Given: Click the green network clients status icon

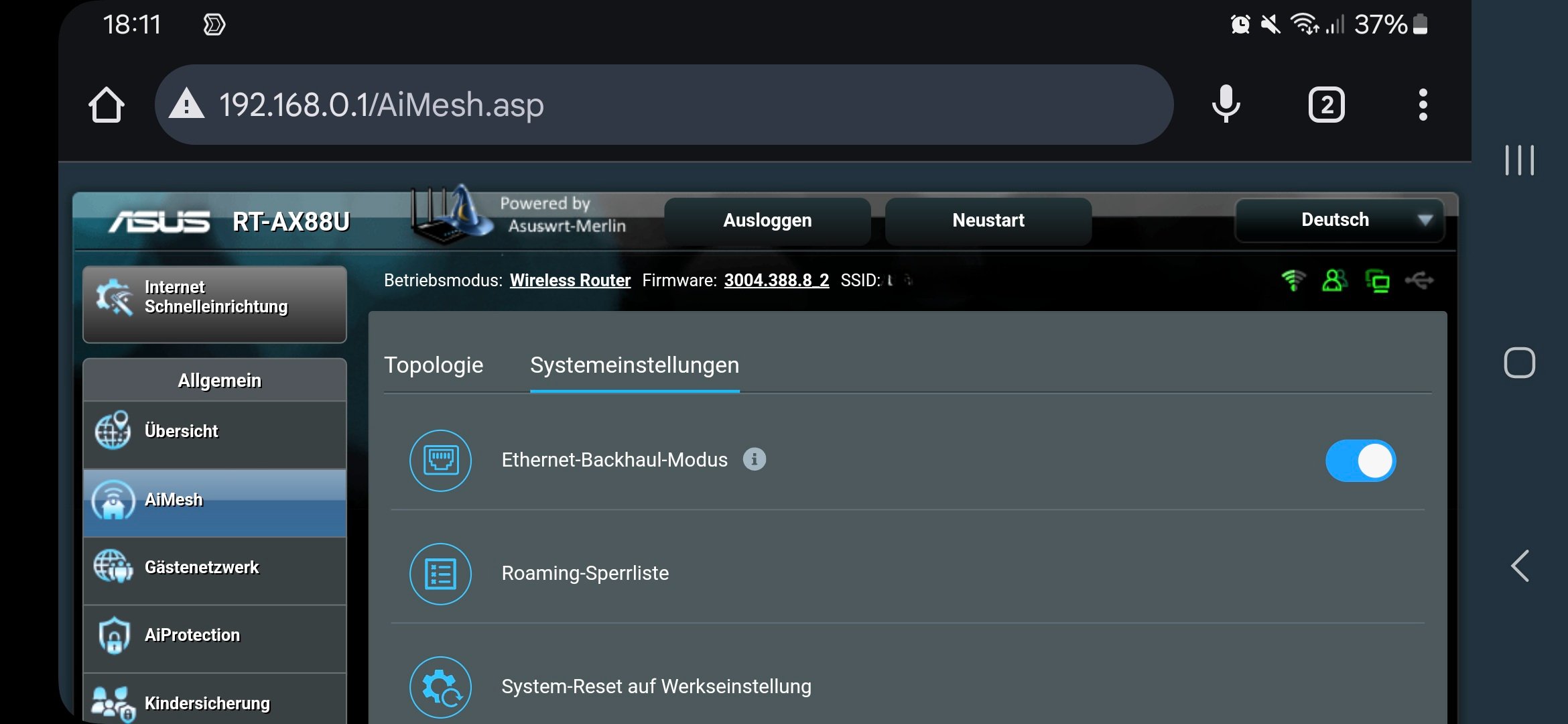Looking at the screenshot, I should (x=1377, y=281).
